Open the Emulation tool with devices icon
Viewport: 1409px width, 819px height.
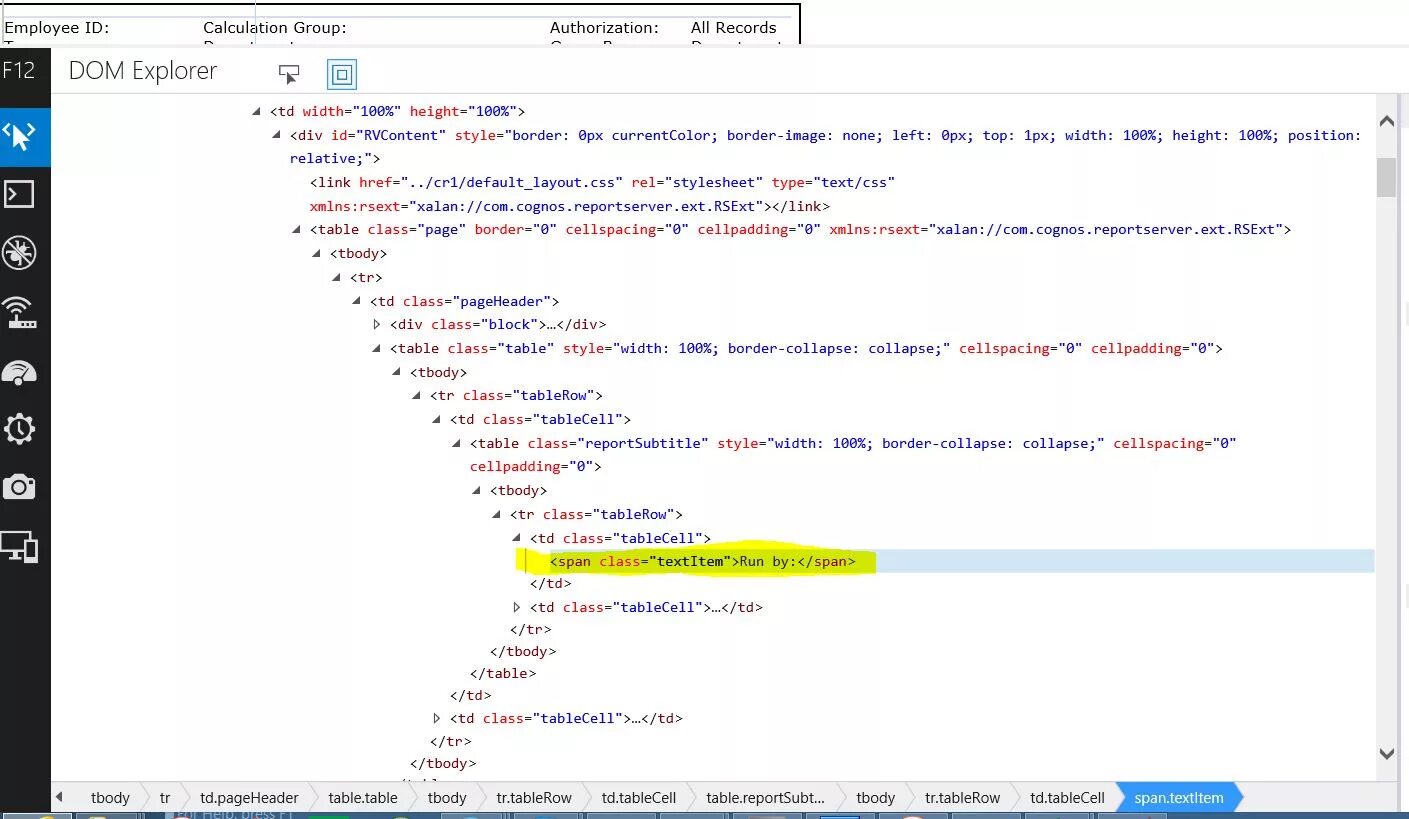[x=20, y=546]
